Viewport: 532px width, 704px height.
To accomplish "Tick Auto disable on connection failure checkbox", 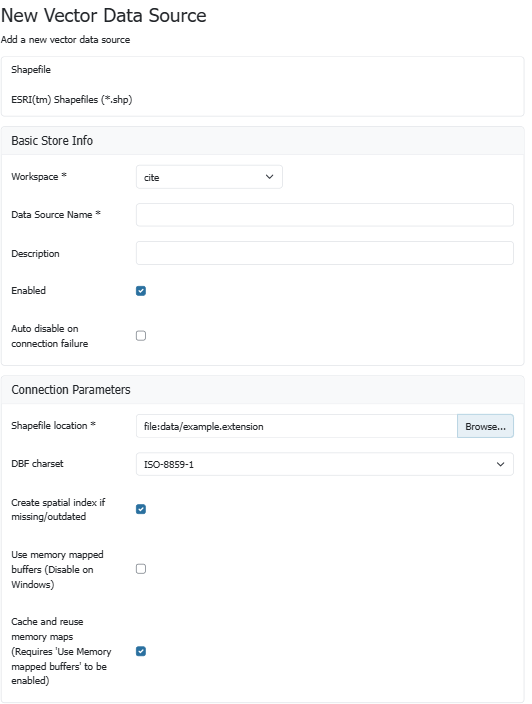I will coord(141,336).
